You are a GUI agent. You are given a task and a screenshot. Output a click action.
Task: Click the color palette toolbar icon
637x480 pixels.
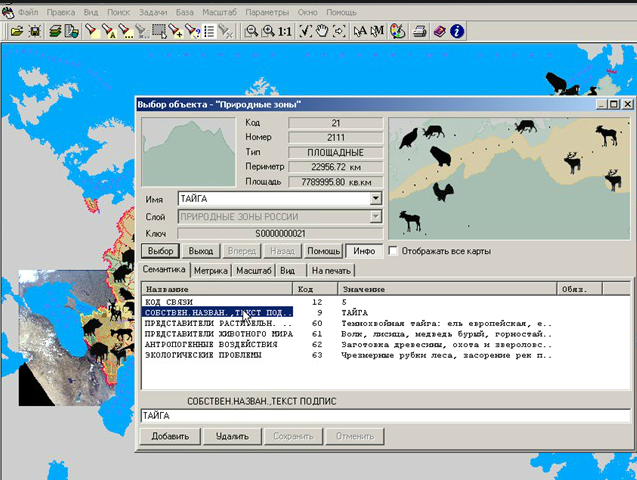pyautogui.click(x=397, y=32)
